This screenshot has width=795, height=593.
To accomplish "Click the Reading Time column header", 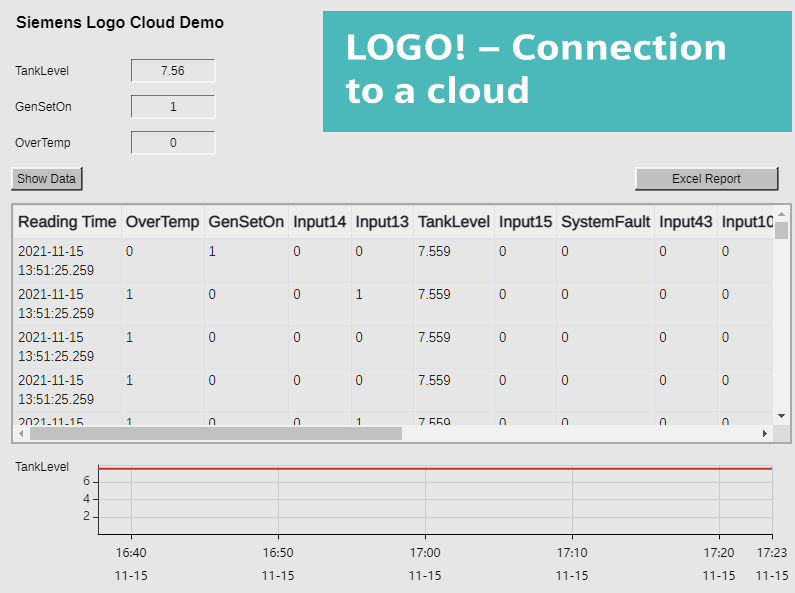I will click(67, 222).
